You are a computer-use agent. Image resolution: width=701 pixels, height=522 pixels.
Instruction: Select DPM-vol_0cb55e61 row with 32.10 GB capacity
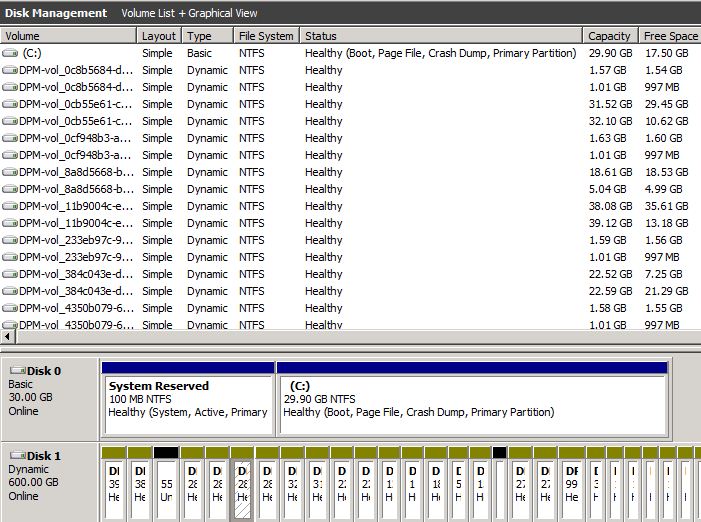tap(350, 121)
